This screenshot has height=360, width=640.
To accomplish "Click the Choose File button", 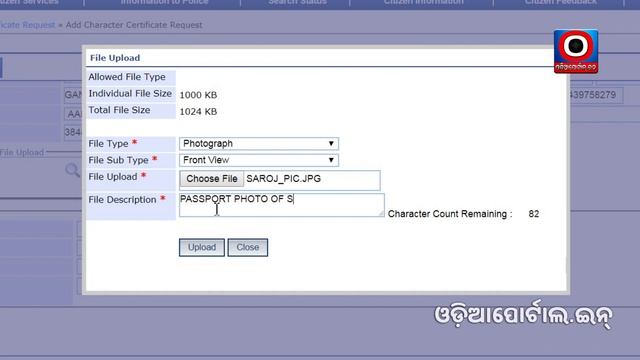I will [x=211, y=179].
